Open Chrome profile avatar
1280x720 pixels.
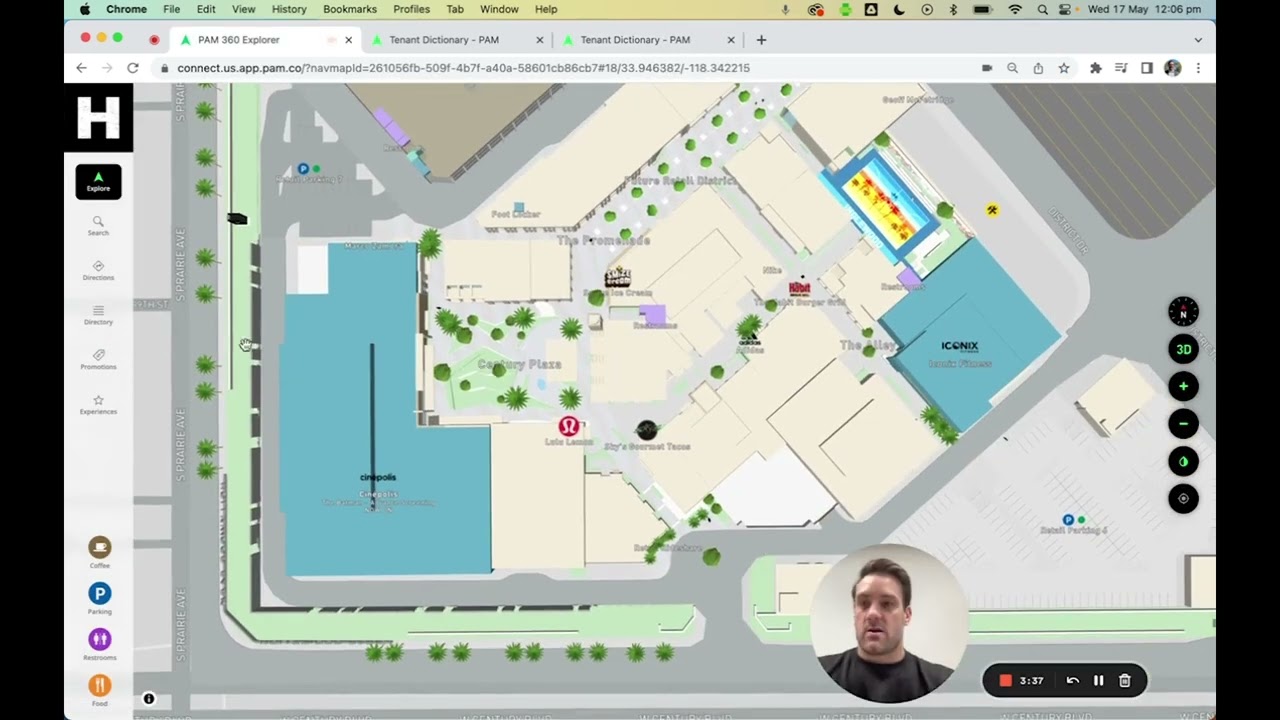tap(1173, 68)
